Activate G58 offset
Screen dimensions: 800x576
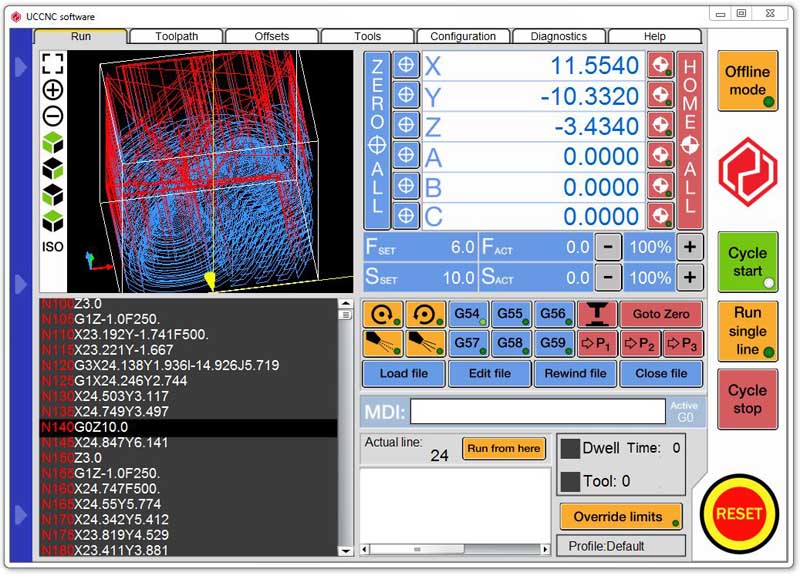pyautogui.click(x=511, y=343)
